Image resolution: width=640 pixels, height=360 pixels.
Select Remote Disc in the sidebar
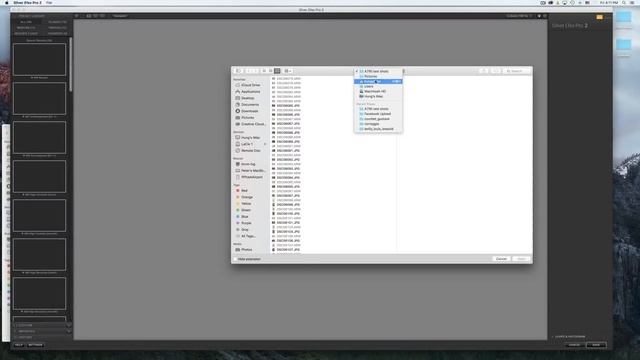[250, 151]
